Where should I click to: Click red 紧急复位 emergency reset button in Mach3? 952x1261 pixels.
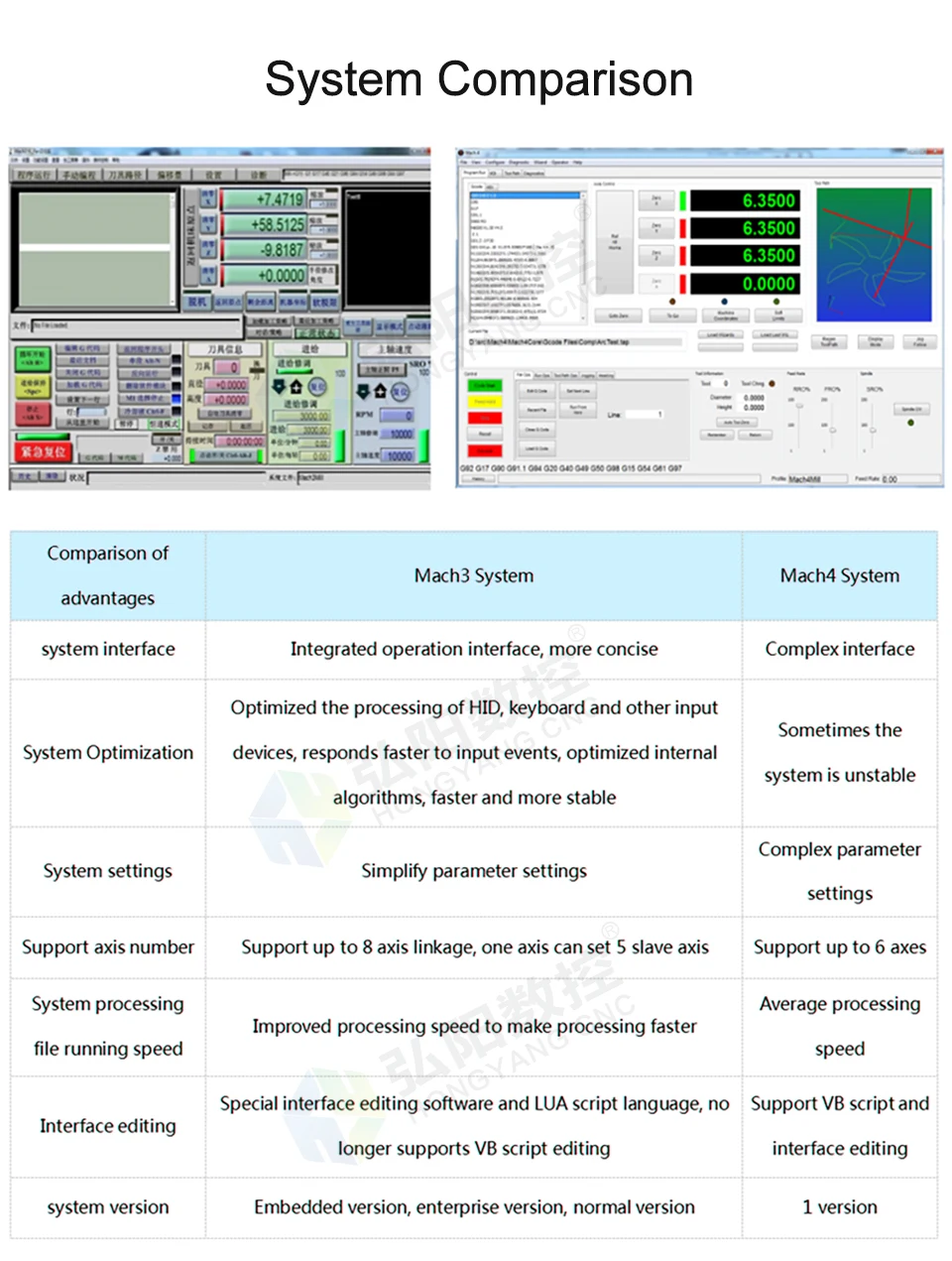43,451
